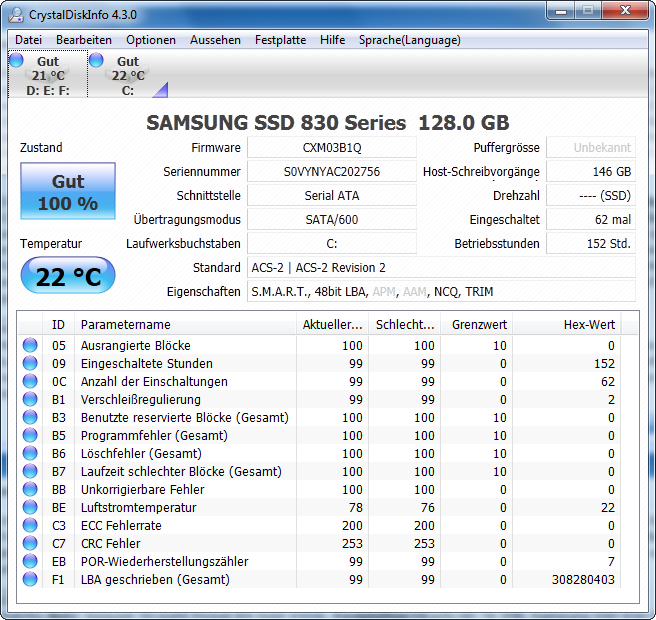The width and height of the screenshot is (656, 620).
Task: Click the Betriebsstunden value 152 Std.
Action: (591, 243)
